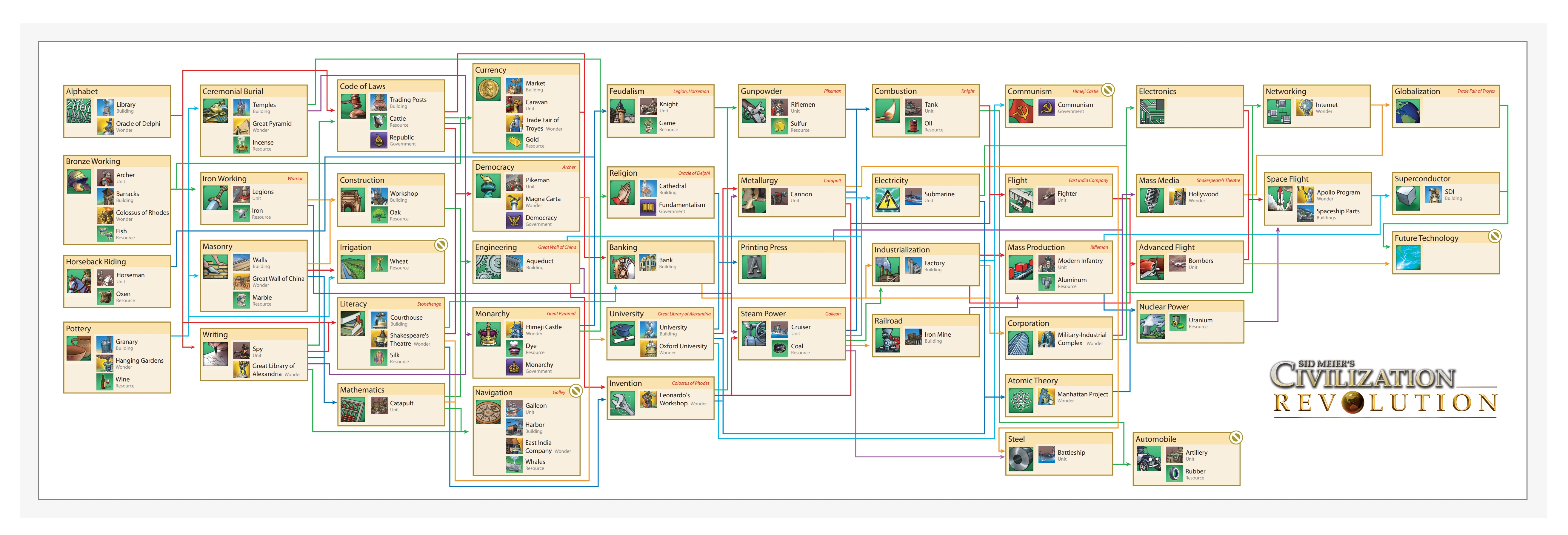Click the Alphabet technology icon
The height and width of the screenshot is (535, 1568).
click(79, 110)
